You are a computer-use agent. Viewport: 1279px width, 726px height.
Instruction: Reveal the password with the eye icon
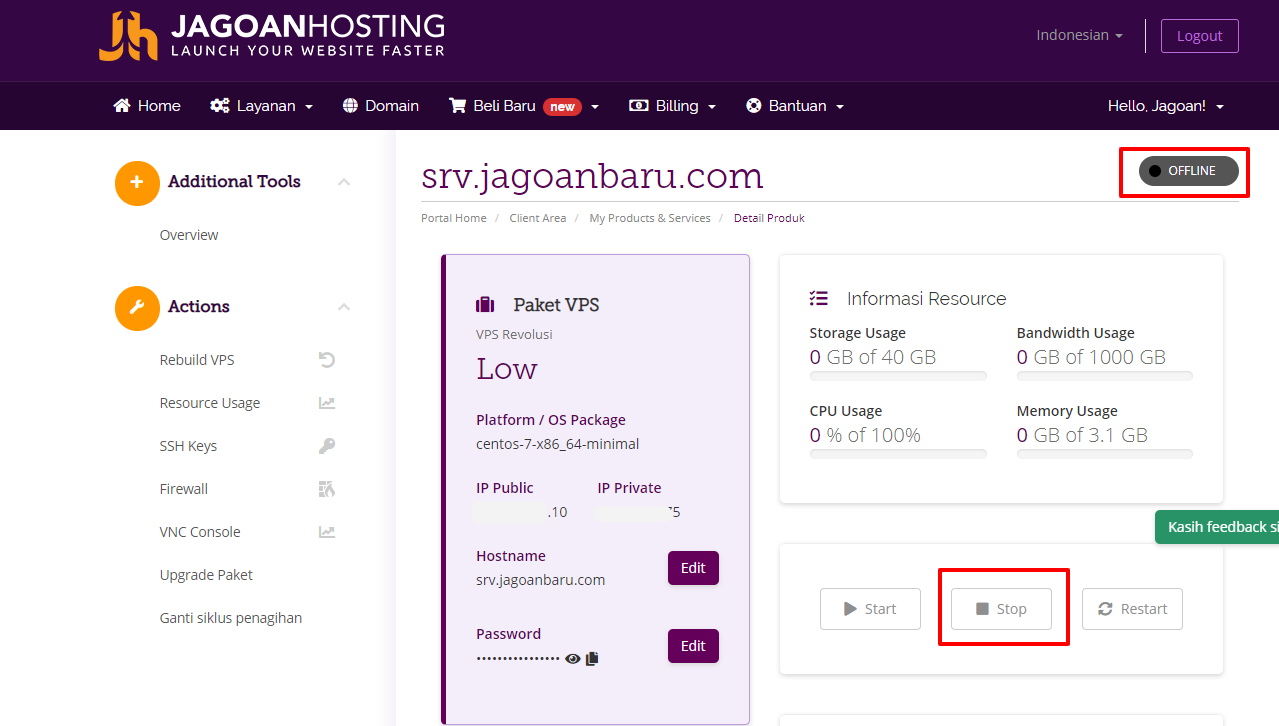click(x=573, y=658)
